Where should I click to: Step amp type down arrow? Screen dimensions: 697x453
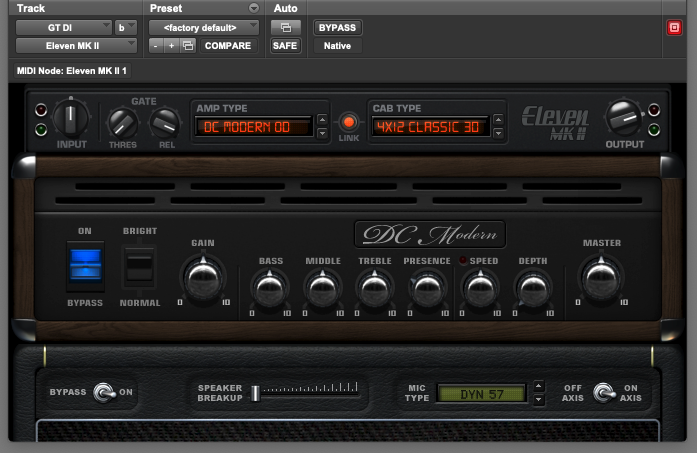point(323,133)
